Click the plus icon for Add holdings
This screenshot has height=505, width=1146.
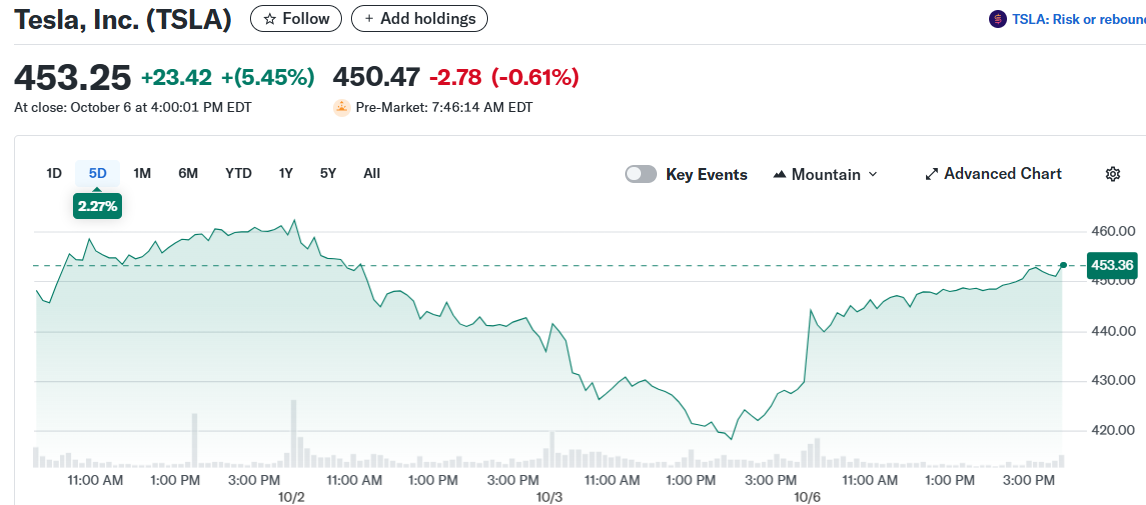tap(368, 19)
